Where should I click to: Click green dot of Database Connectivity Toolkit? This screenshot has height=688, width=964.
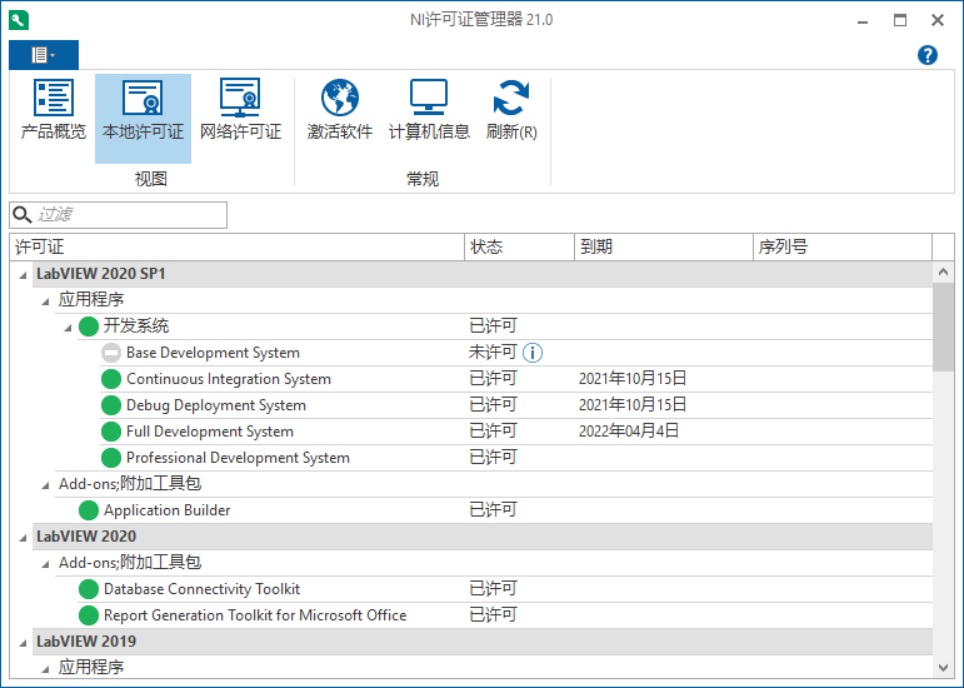(89, 589)
